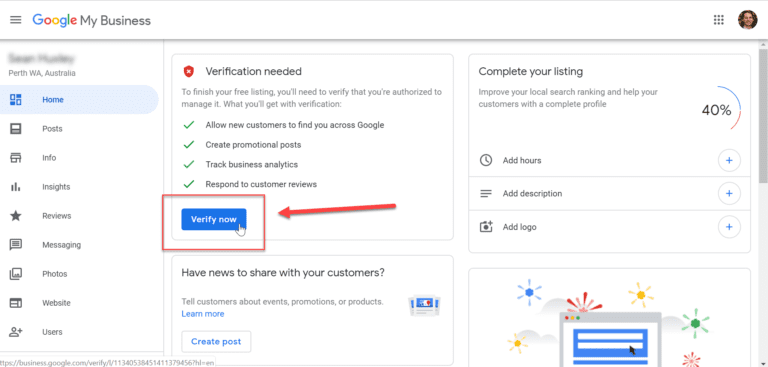Open the account profile avatar

747,20
